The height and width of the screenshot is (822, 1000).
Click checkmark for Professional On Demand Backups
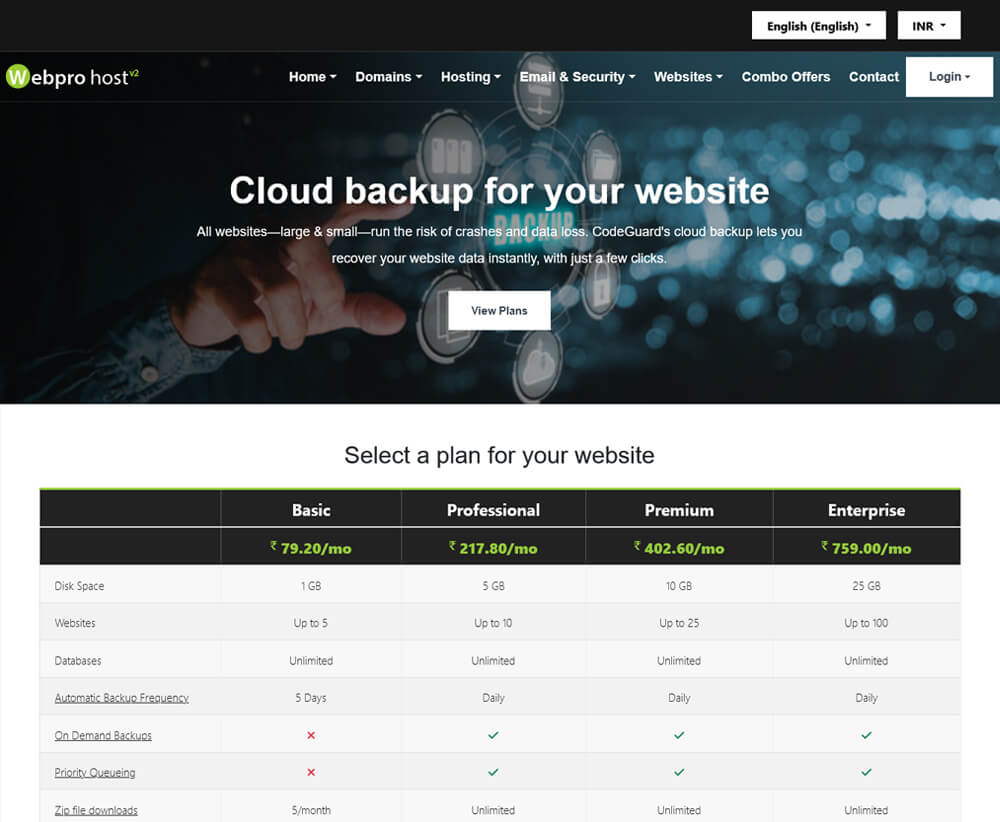(493, 735)
